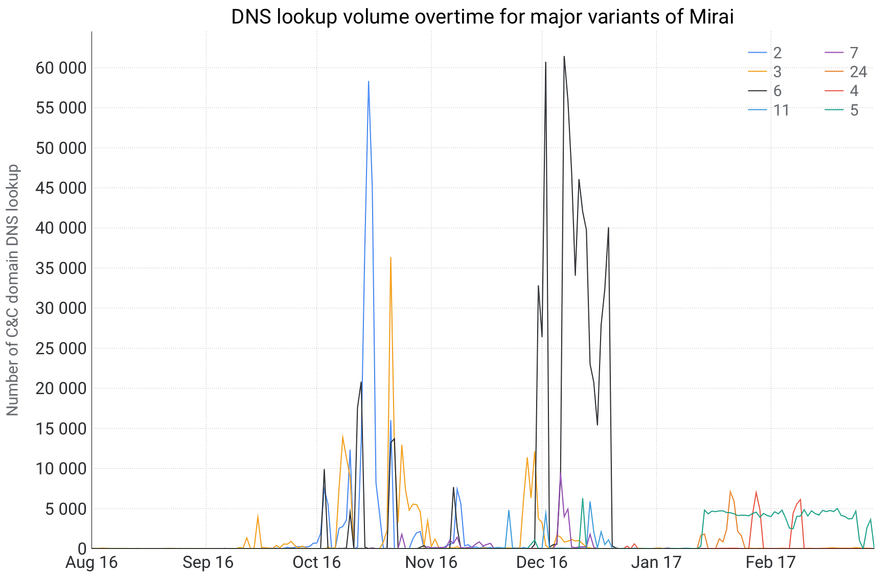Screen dimensions: 896x574
Task: Click the Nov 16 x-axis label
Action: click(x=431, y=562)
